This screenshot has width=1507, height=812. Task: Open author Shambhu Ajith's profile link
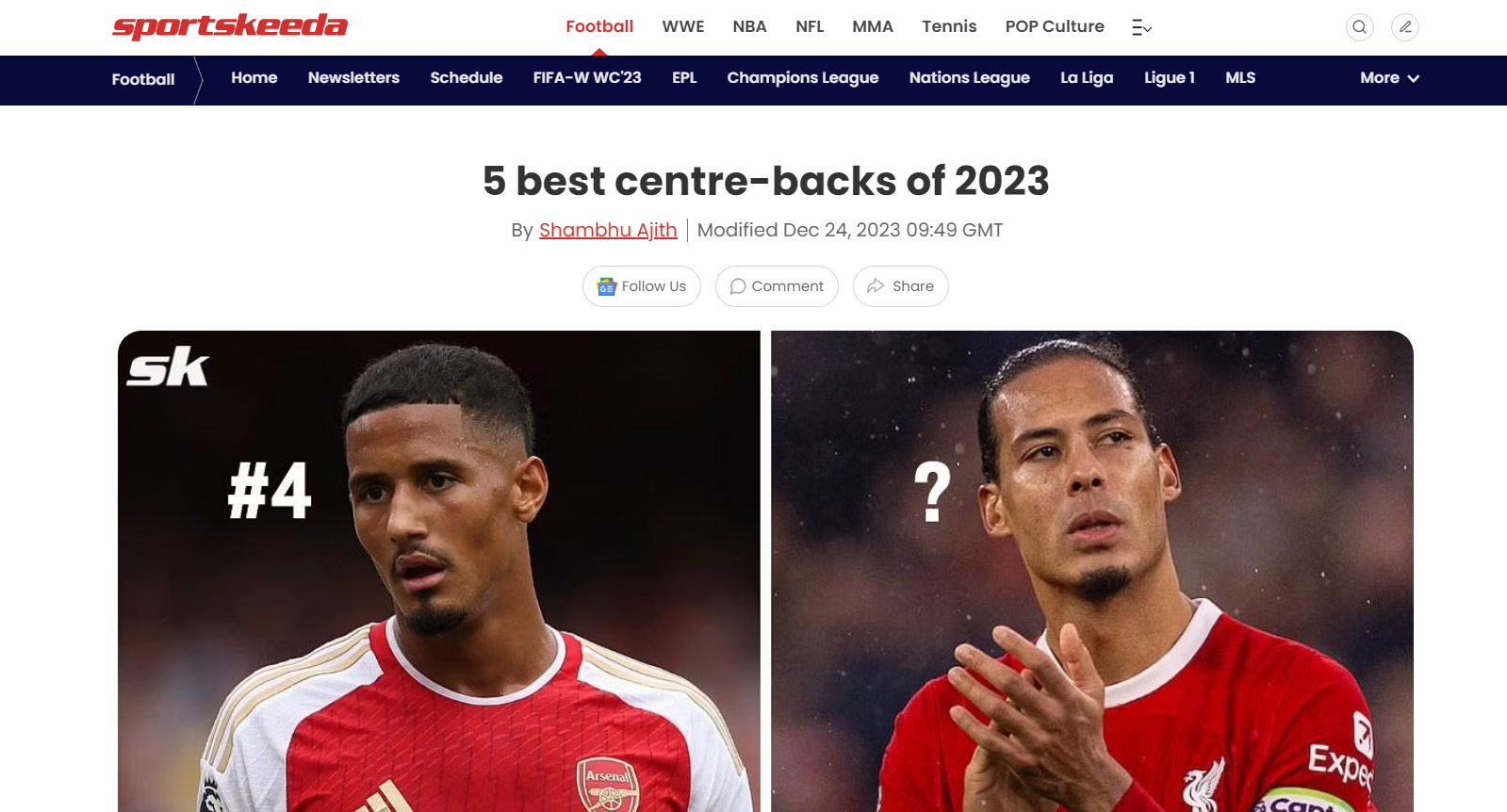608,230
